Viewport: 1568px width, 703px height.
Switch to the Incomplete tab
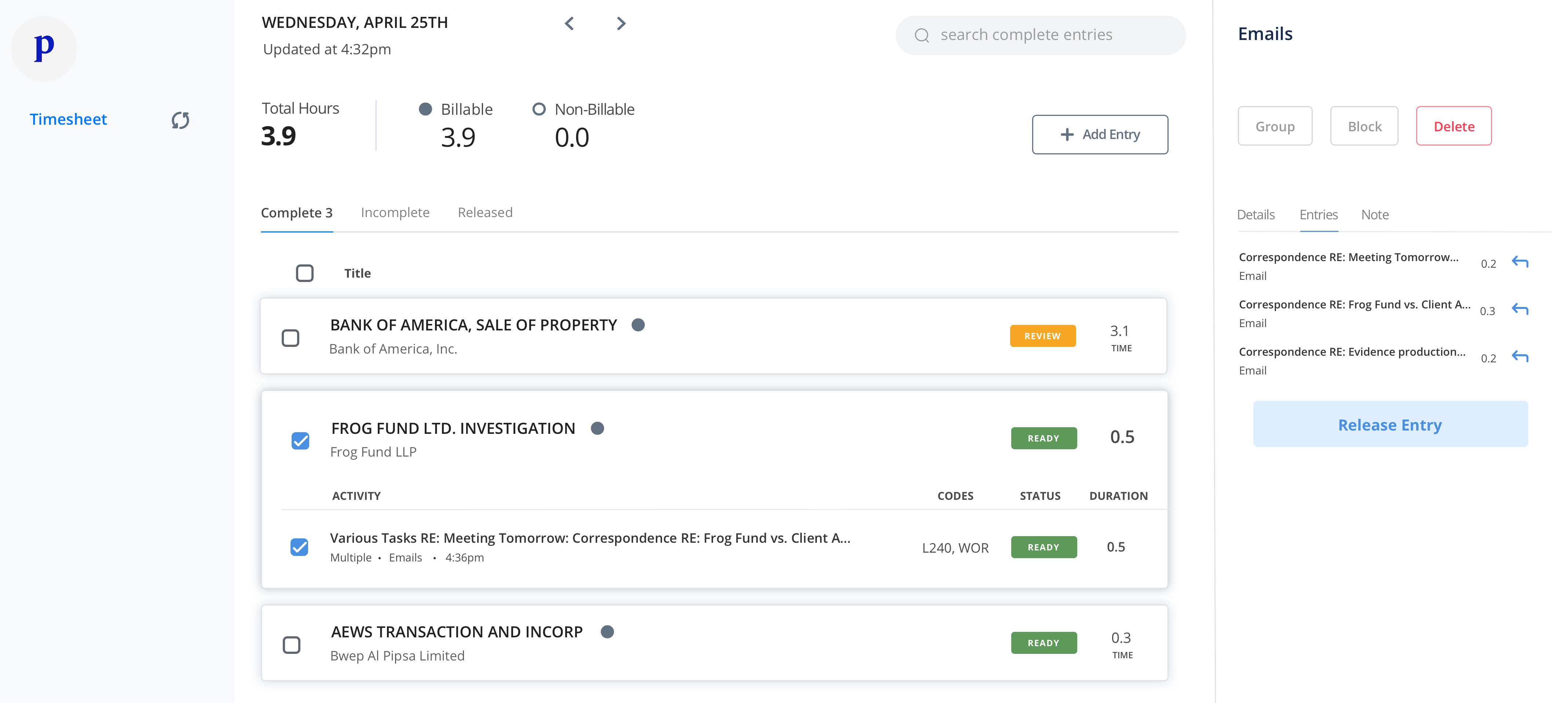[x=395, y=212]
